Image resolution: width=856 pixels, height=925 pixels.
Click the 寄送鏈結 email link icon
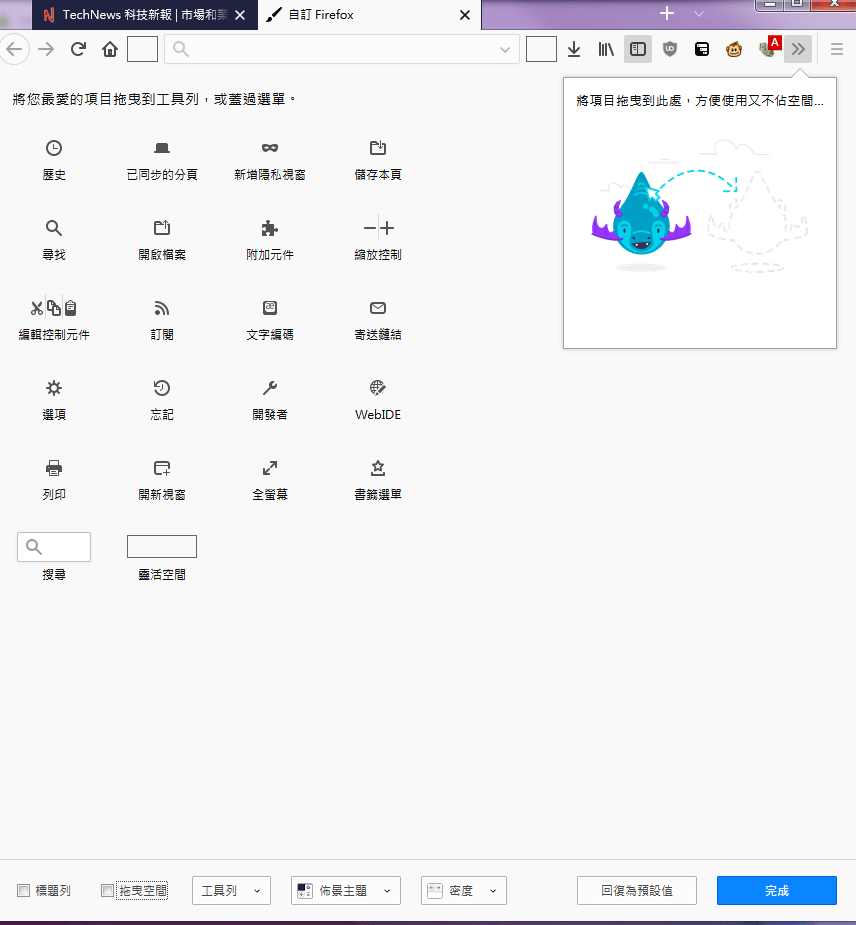[378, 308]
